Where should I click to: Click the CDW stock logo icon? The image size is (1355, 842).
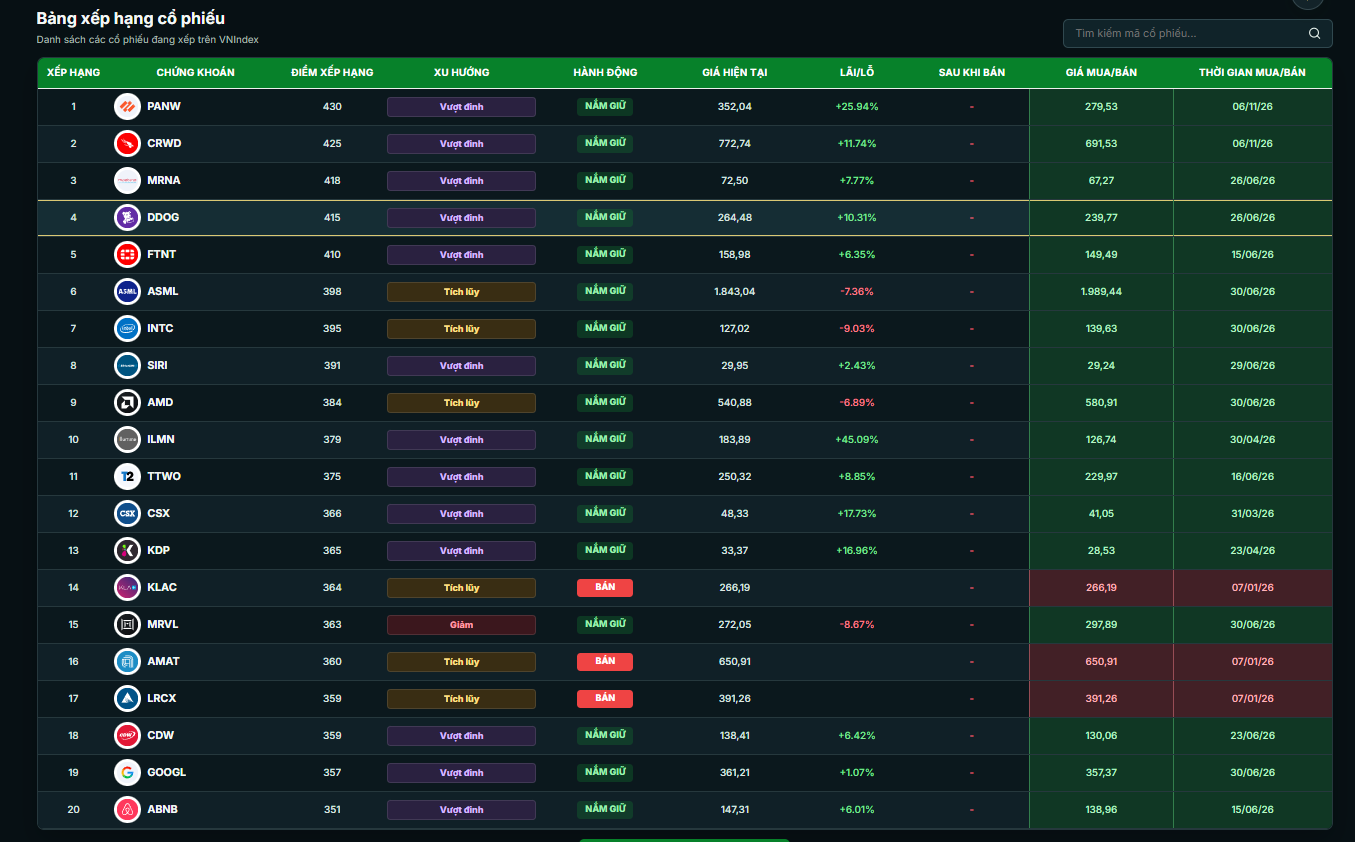[x=127, y=735]
